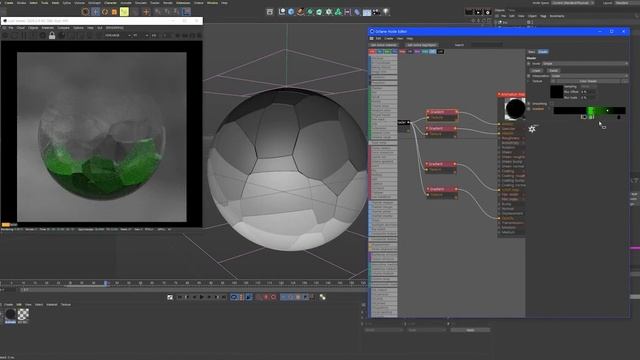Open the Mode dropdown in Shader panel
Screen dimensions: 640x360
click(584, 64)
